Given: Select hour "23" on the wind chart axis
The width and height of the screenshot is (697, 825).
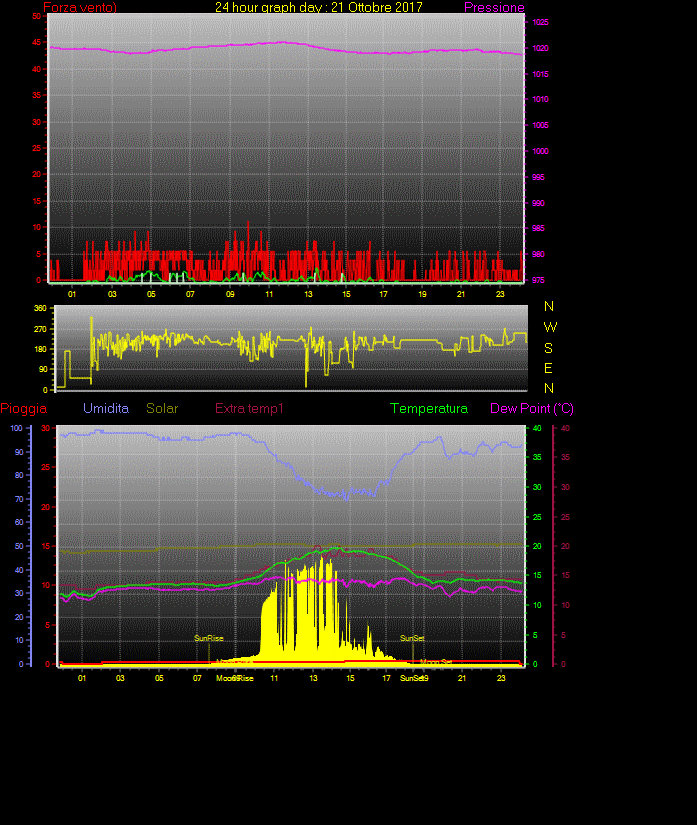Looking at the screenshot, I should [500, 294].
